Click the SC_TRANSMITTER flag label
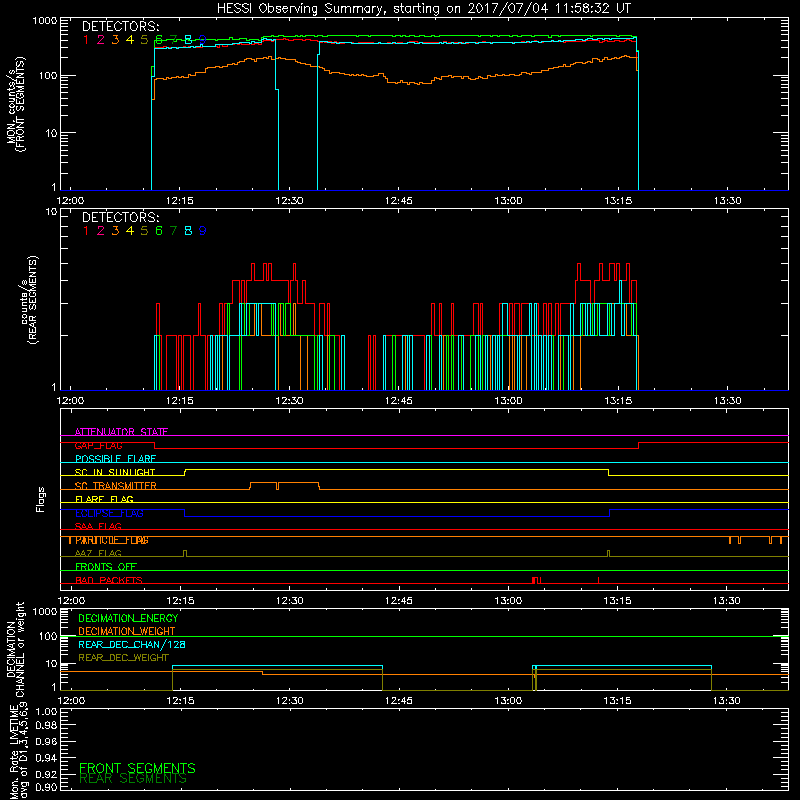The image size is (800, 800). pos(115,486)
